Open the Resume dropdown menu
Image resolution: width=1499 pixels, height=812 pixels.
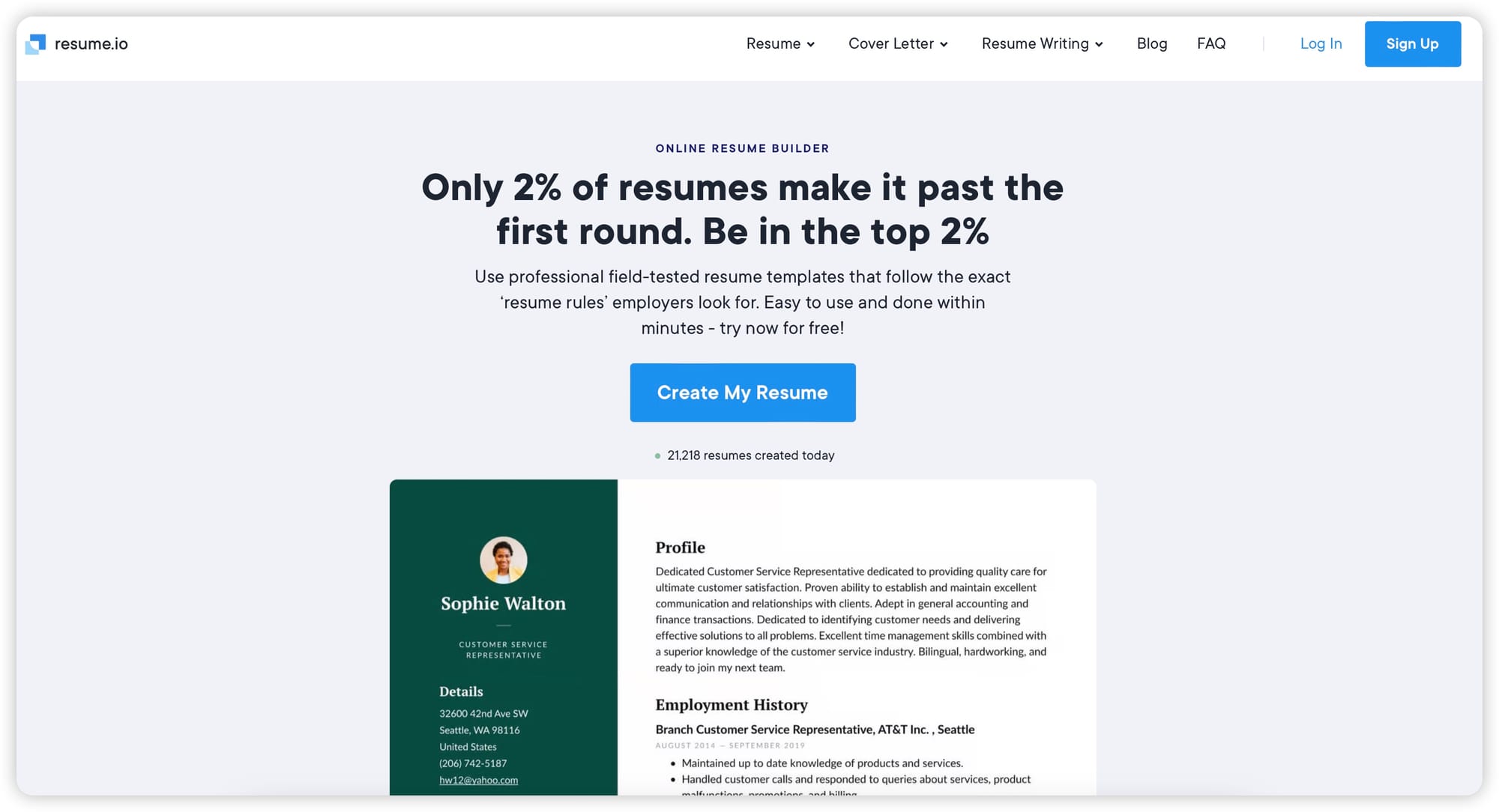click(780, 43)
